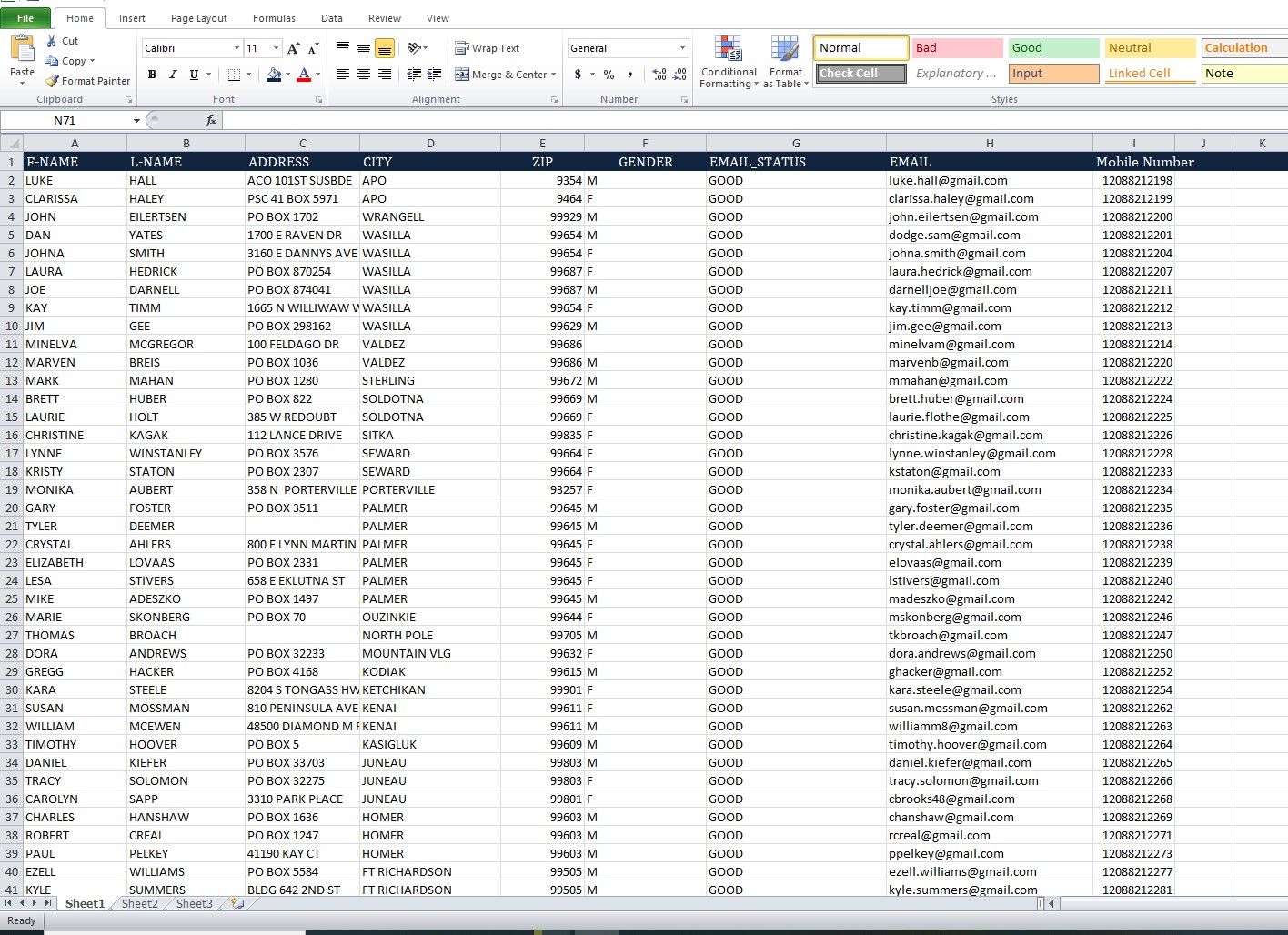The height and width of the screenshot is (935, 1288).
Task: Shrink the font with the Decrease Font icon
Action: click(314, 48)
